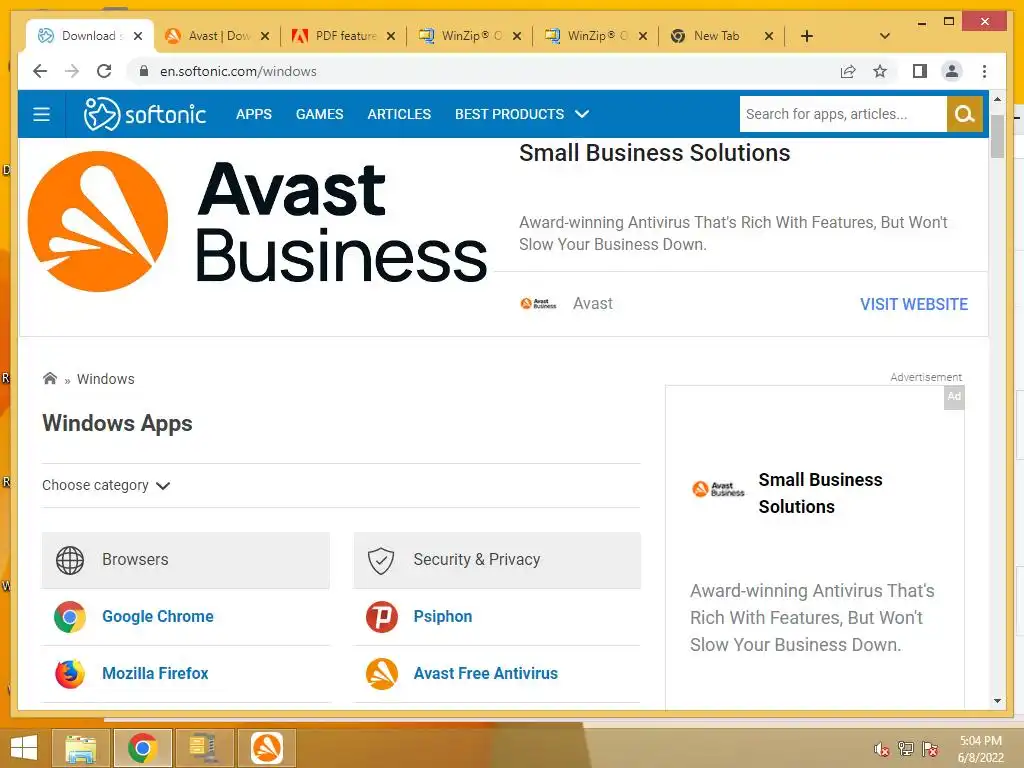The image size is (1024, 768).
Task: Click the page vertical scrollbar thumb
Action: tap(997, 136)
